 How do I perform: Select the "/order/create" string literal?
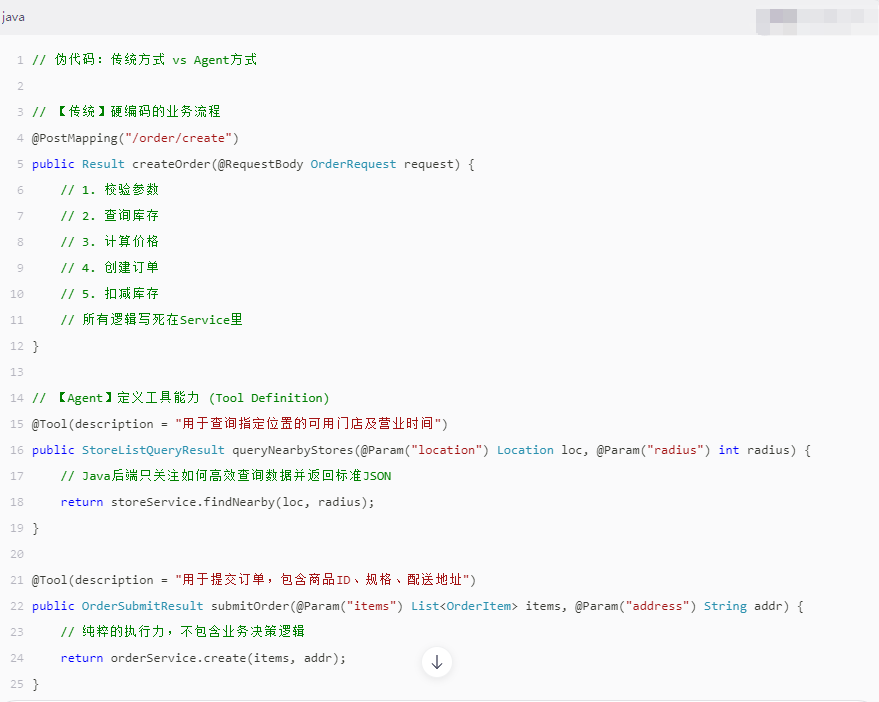coord(178,138)
